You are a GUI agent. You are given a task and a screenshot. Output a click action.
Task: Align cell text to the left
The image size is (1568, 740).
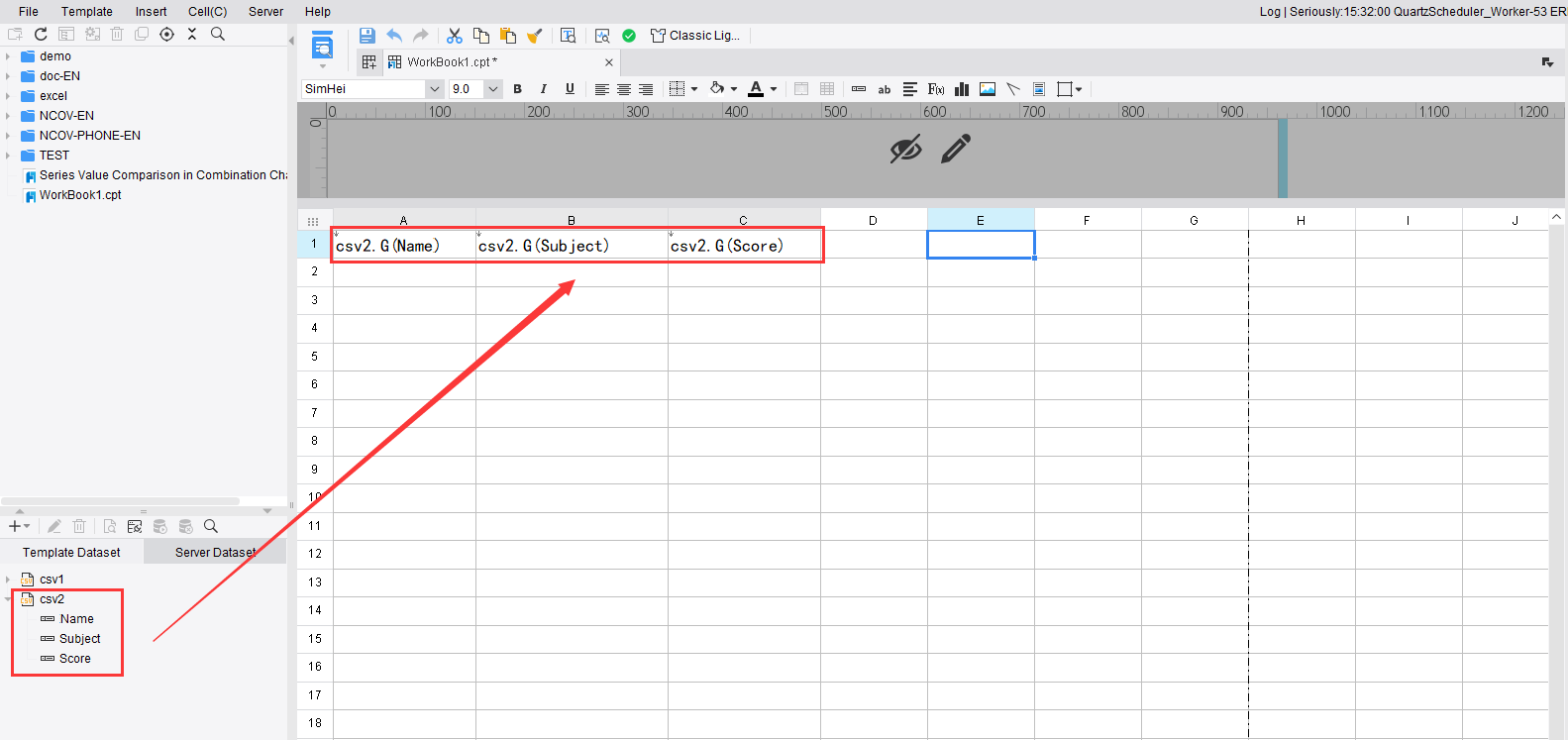pos(602,89)
